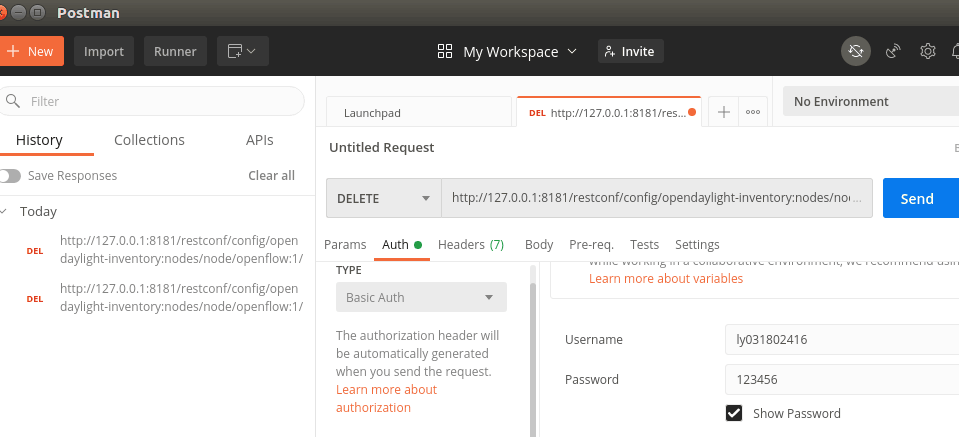Click the search icon in Filter box
The width and height of the screenshot is (959, 437).
click(x=14, y=101)
